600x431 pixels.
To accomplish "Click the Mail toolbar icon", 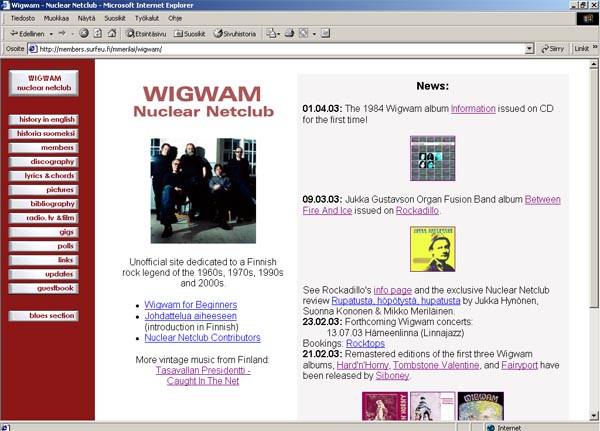I will pyautogui.click(x=271, y=34).
